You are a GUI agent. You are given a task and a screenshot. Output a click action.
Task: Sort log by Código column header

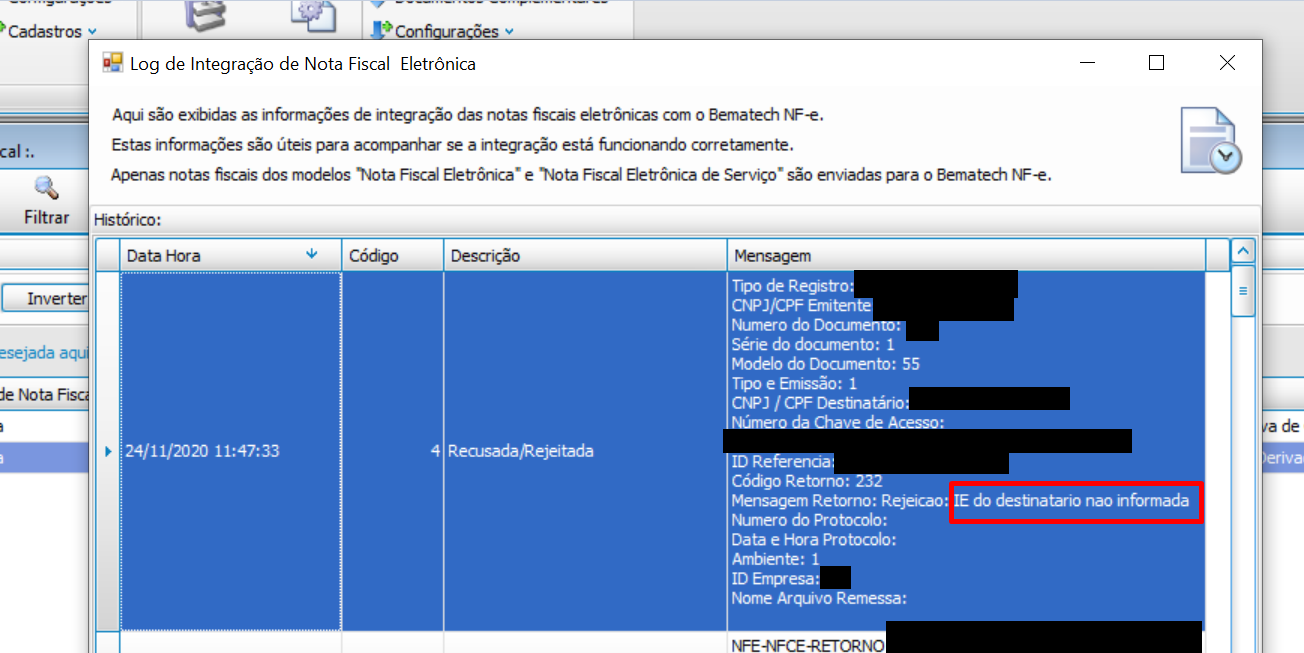pos(392,256)
